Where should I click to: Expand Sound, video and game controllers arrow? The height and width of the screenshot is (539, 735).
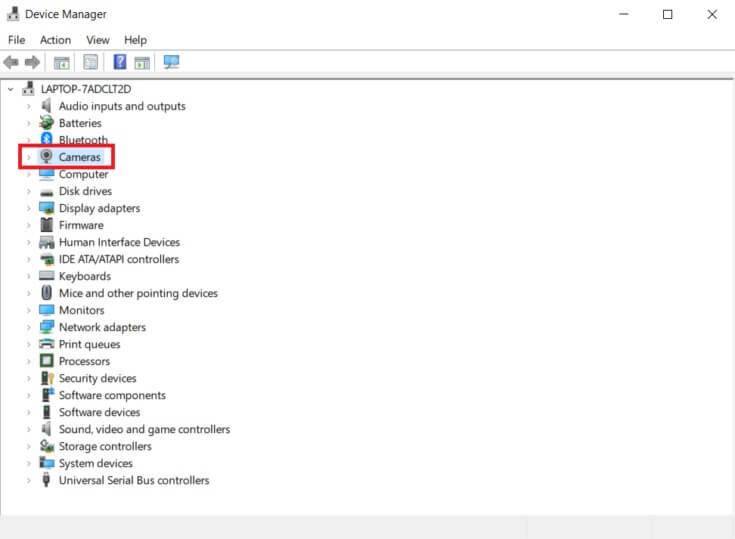[29, 429]
